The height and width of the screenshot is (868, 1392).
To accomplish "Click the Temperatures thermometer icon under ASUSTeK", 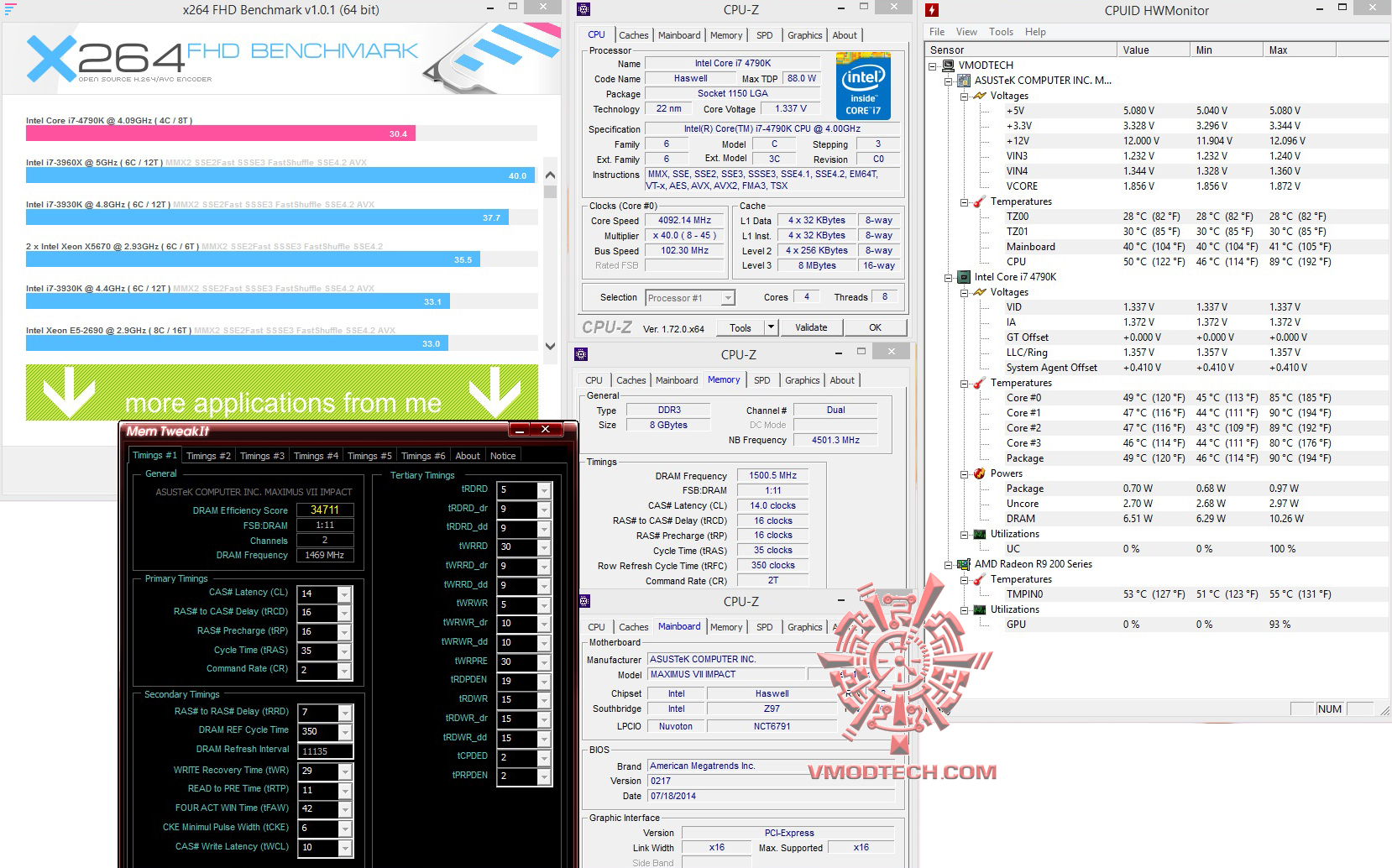I will 979,201.
